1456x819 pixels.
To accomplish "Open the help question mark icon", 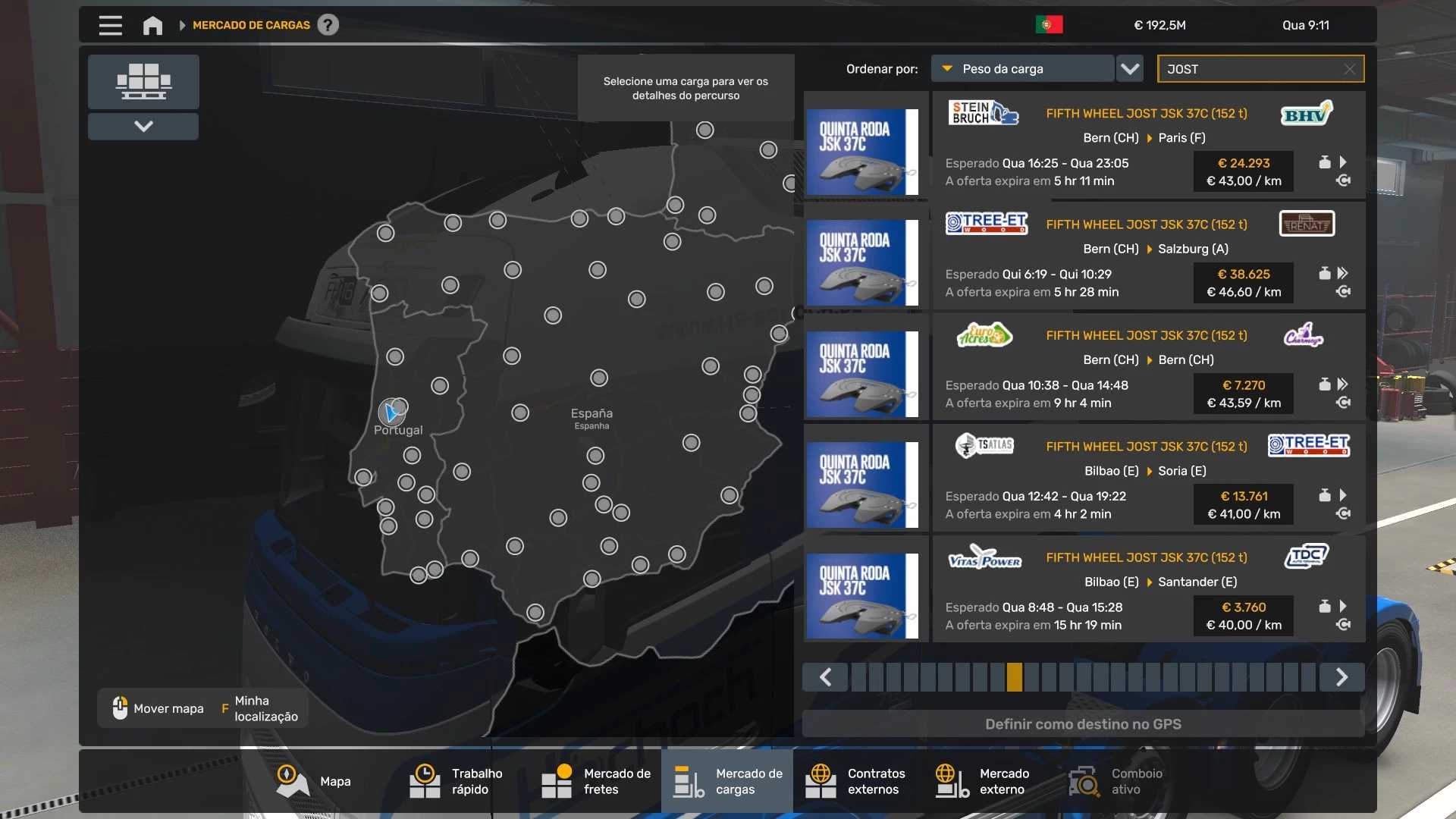I will pyautogui.click(x=328, y=25).
